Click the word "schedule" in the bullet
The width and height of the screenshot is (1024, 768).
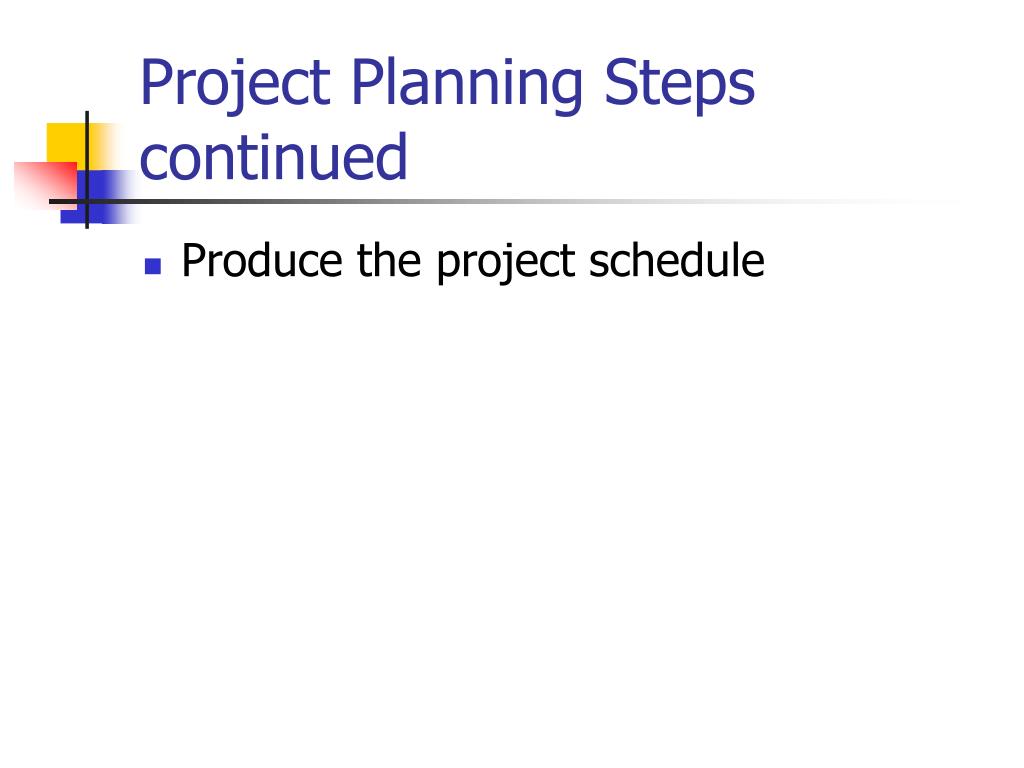pyautogui.click(x=677, y=260)
